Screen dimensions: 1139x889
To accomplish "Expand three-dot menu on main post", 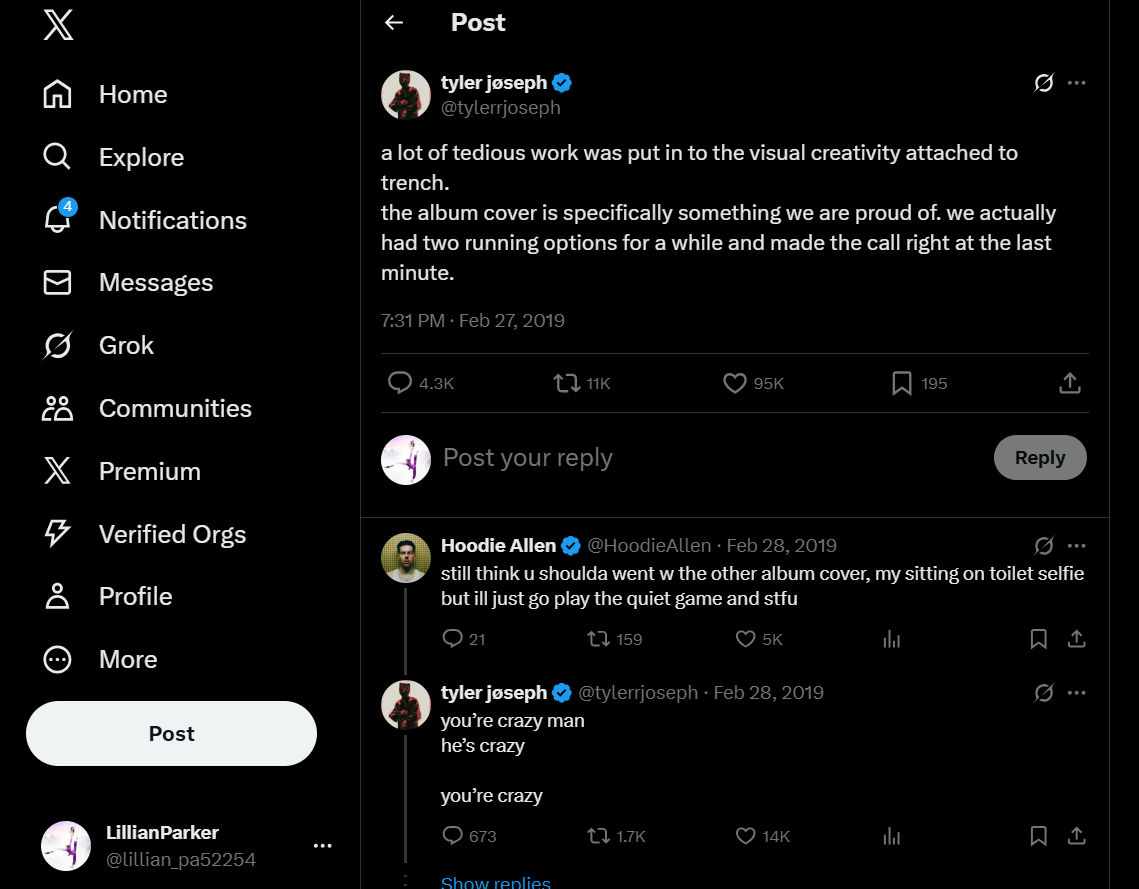I will (x=1077, y=83).
